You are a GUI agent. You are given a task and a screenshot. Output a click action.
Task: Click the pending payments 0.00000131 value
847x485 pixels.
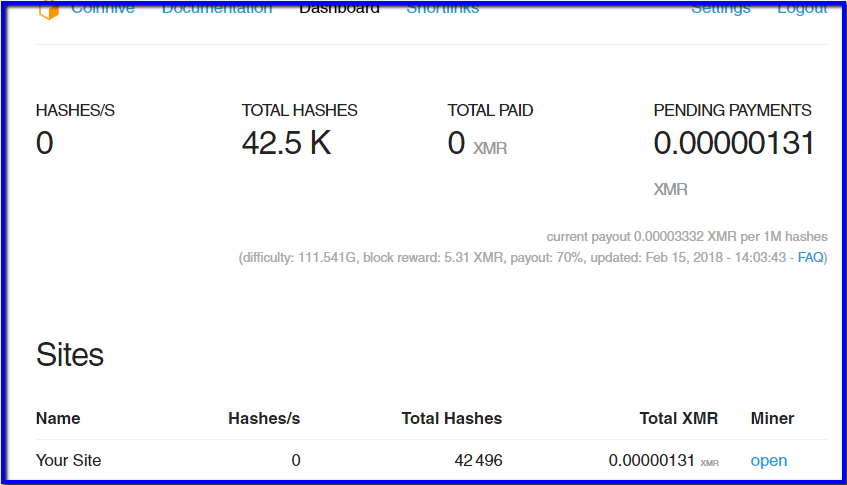734,144
